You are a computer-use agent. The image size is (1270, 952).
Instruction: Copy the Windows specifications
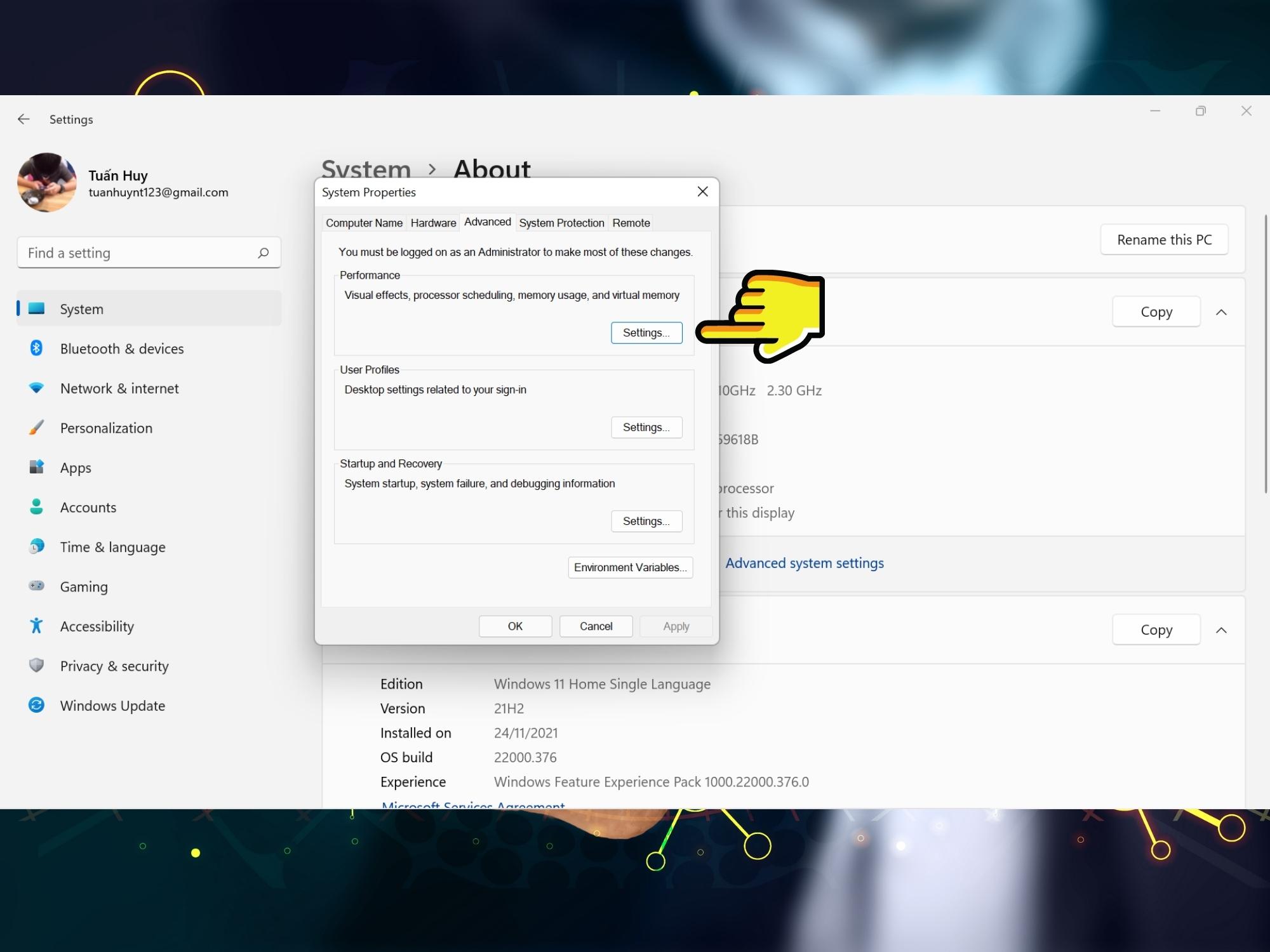1156,630
